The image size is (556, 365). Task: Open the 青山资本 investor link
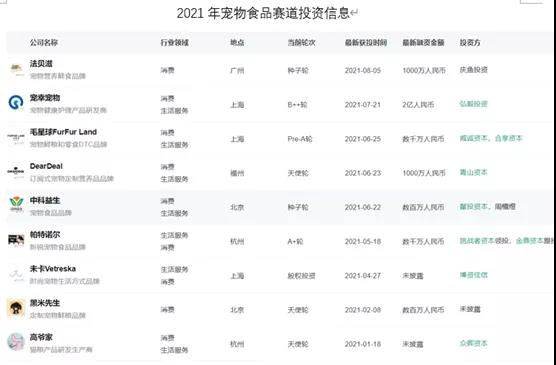[x=473, y=172]
